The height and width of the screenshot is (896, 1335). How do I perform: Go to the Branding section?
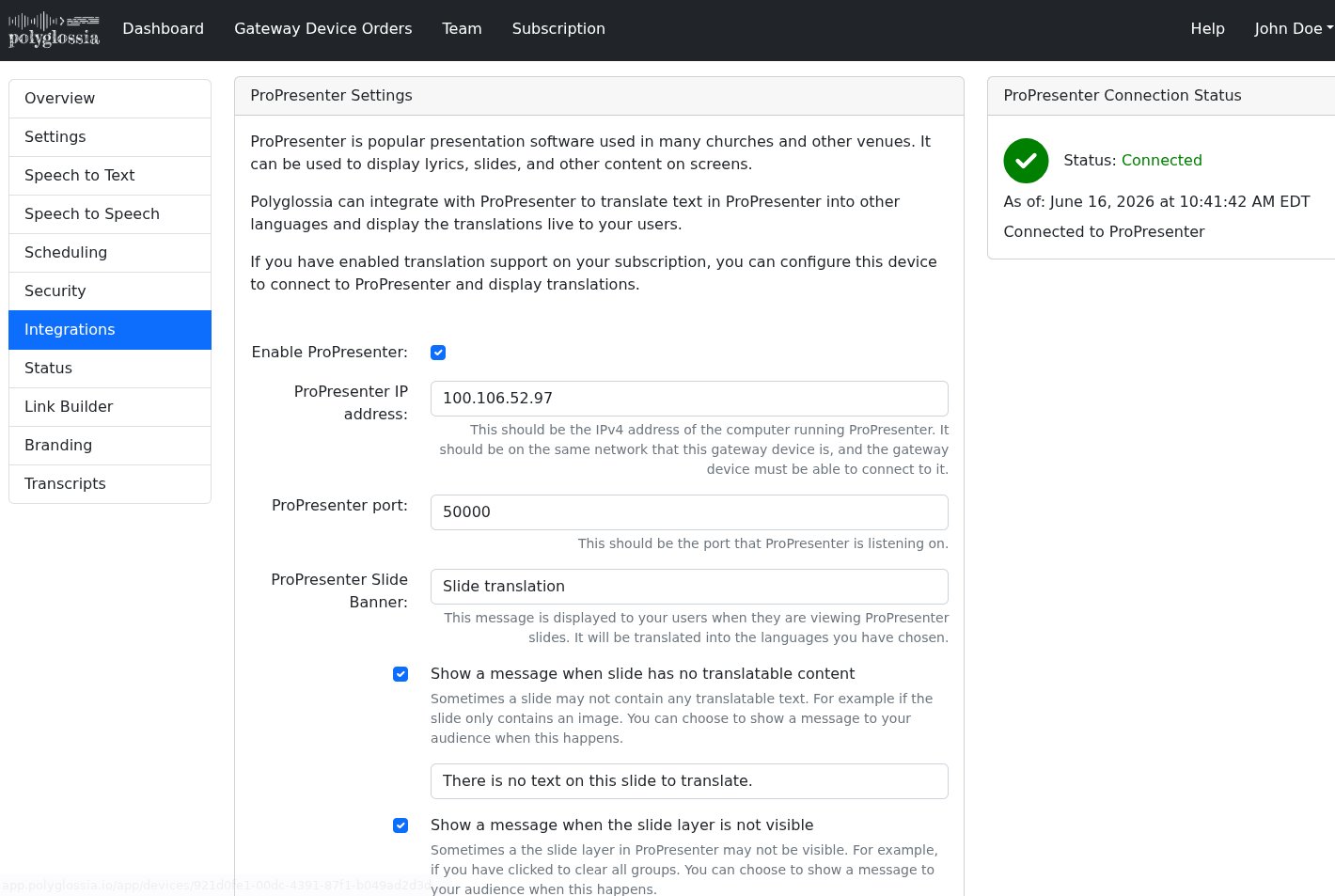tap(110, 446)
